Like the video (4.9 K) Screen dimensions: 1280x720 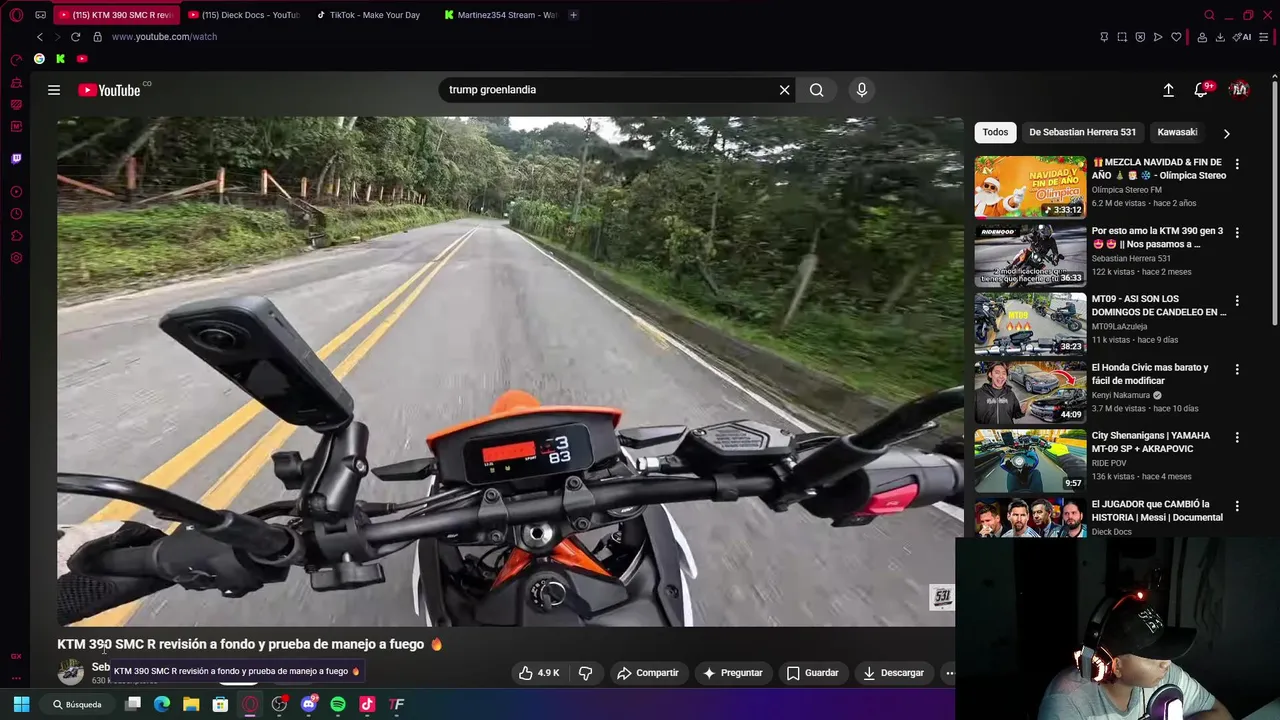click(539, 673)
